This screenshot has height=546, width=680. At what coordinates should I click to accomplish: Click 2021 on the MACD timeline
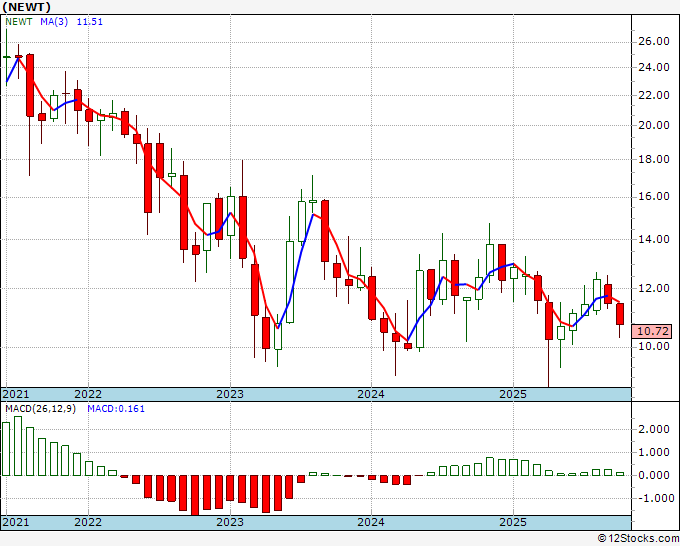pyautogui.click(x=16, y=522)
